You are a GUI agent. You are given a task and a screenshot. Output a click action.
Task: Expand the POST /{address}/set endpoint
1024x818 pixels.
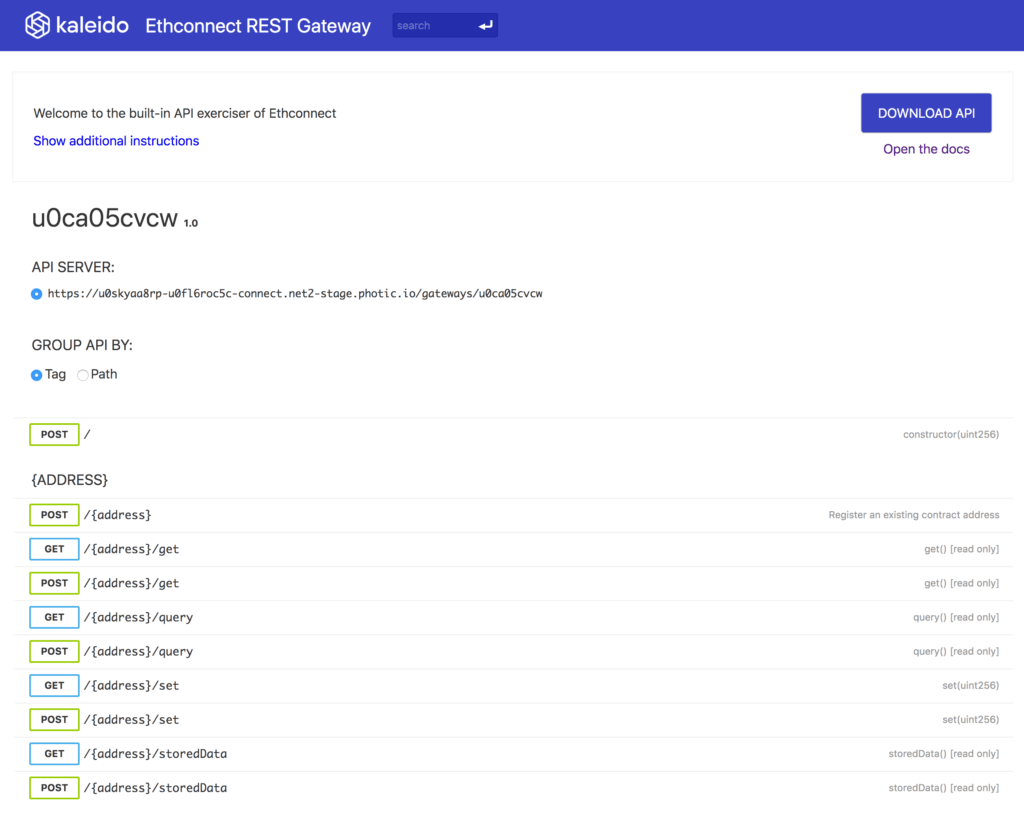point(513,719)
